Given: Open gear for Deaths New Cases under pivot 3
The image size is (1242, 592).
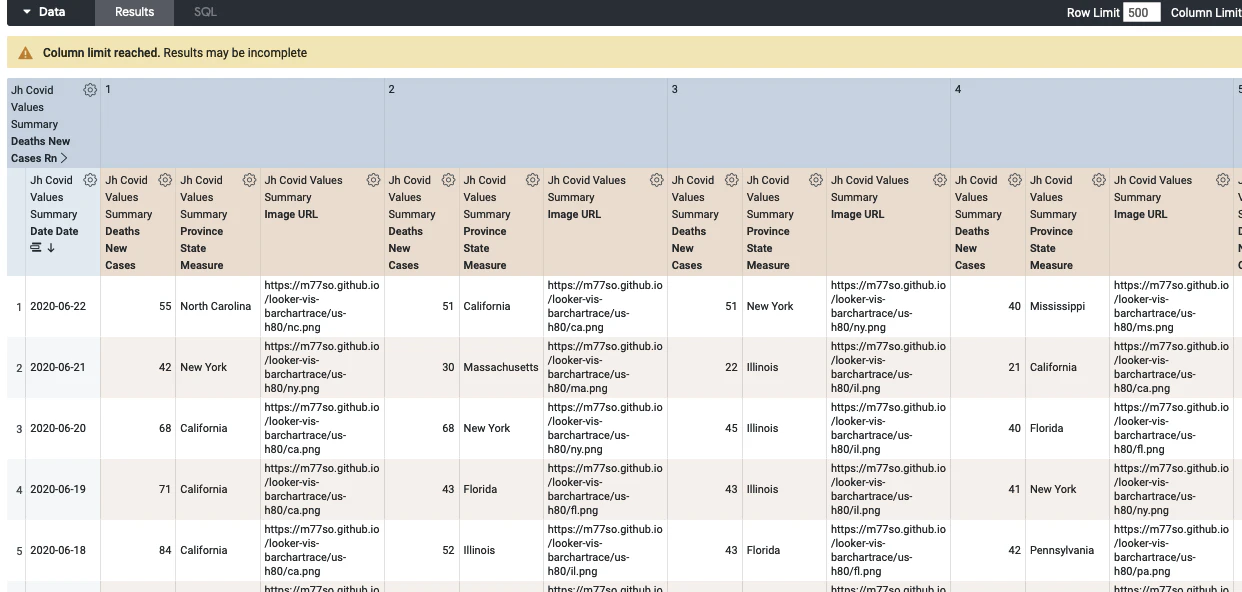Looking at the screenshot, I should pos(731,180).
